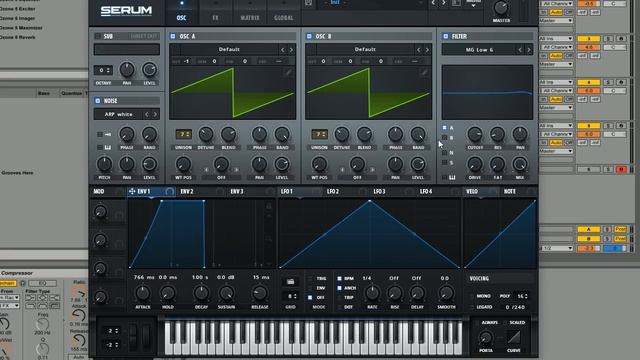Click previous warp mode arrow in OSC A
640x360 pixels.
coord(206,169)
